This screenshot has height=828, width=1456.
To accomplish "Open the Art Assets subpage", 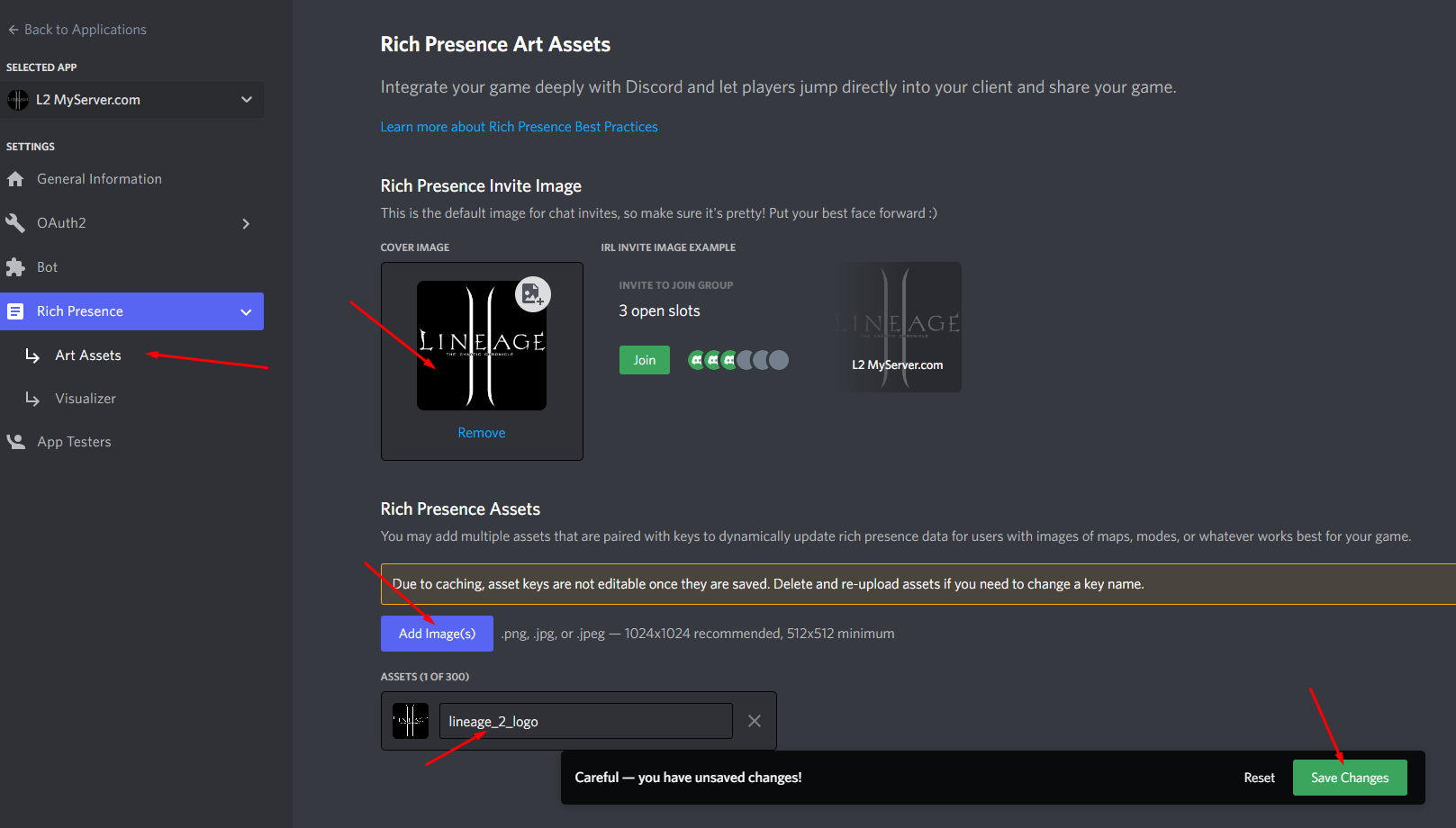I will (x=88, y=355).
